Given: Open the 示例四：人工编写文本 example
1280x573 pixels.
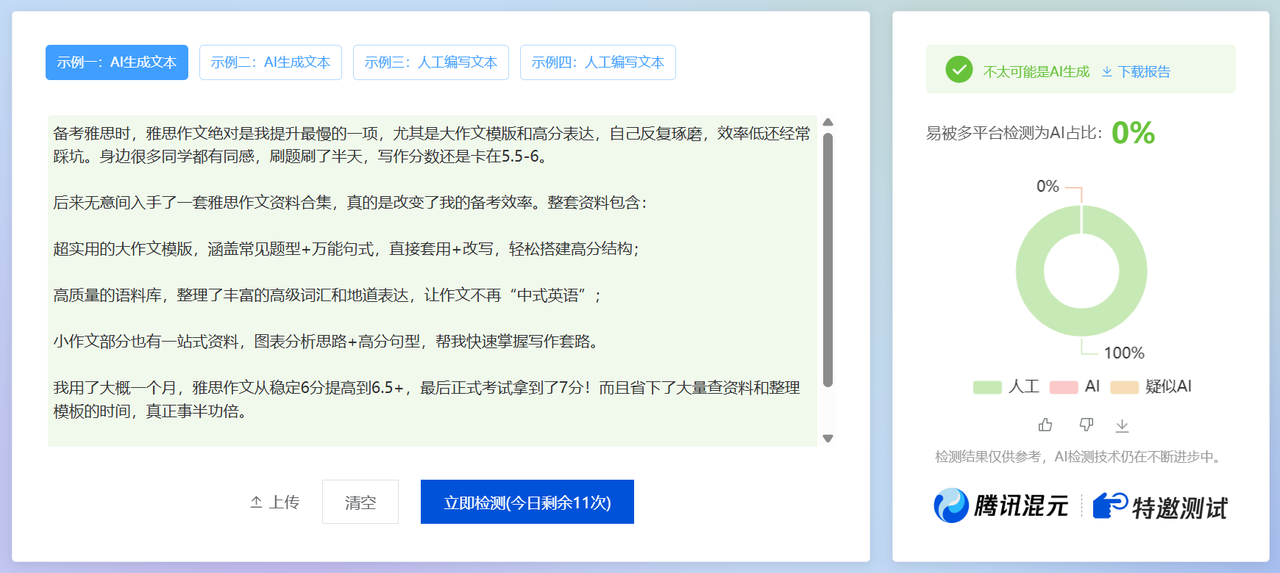Looking at the screenshot, I should 598,62.
